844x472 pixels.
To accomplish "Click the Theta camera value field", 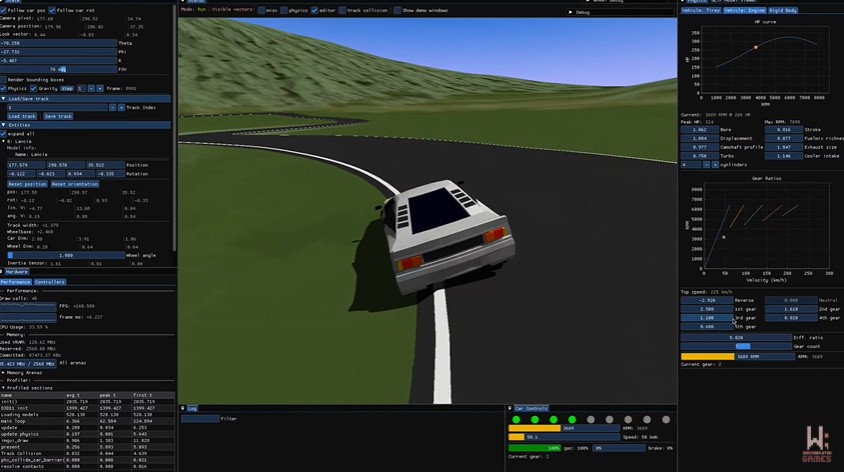I will (60, 43).
